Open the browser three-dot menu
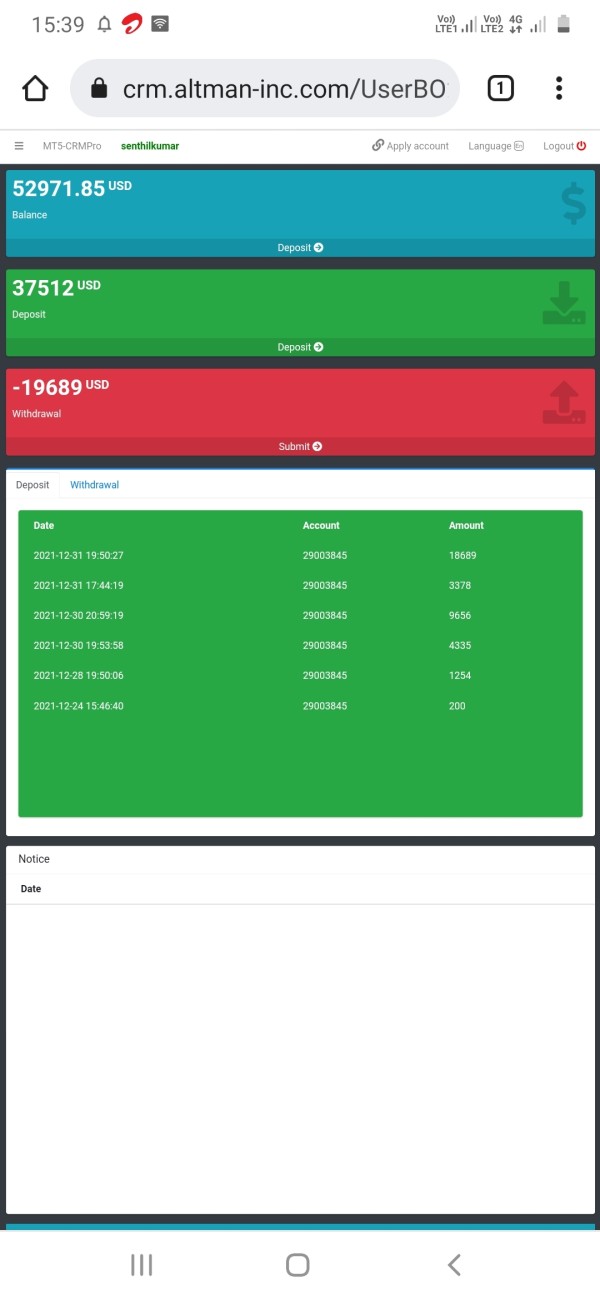The width and height of the screenshot is (600, 1300). 559,89
